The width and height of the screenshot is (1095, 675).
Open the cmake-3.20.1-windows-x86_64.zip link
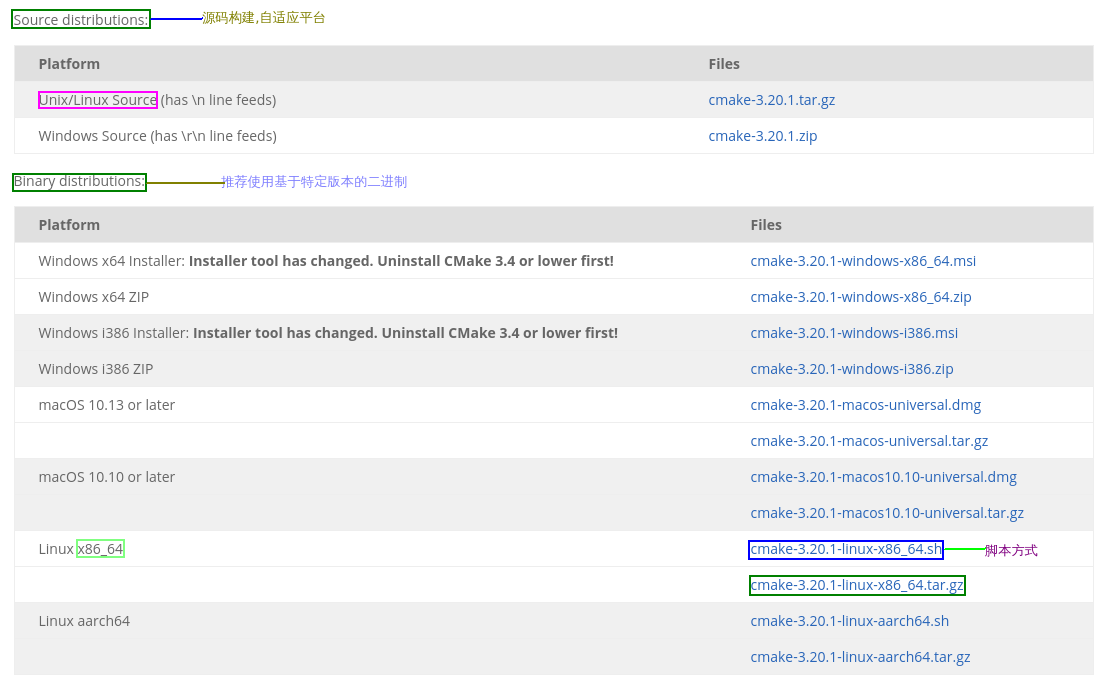pos(860,297)
